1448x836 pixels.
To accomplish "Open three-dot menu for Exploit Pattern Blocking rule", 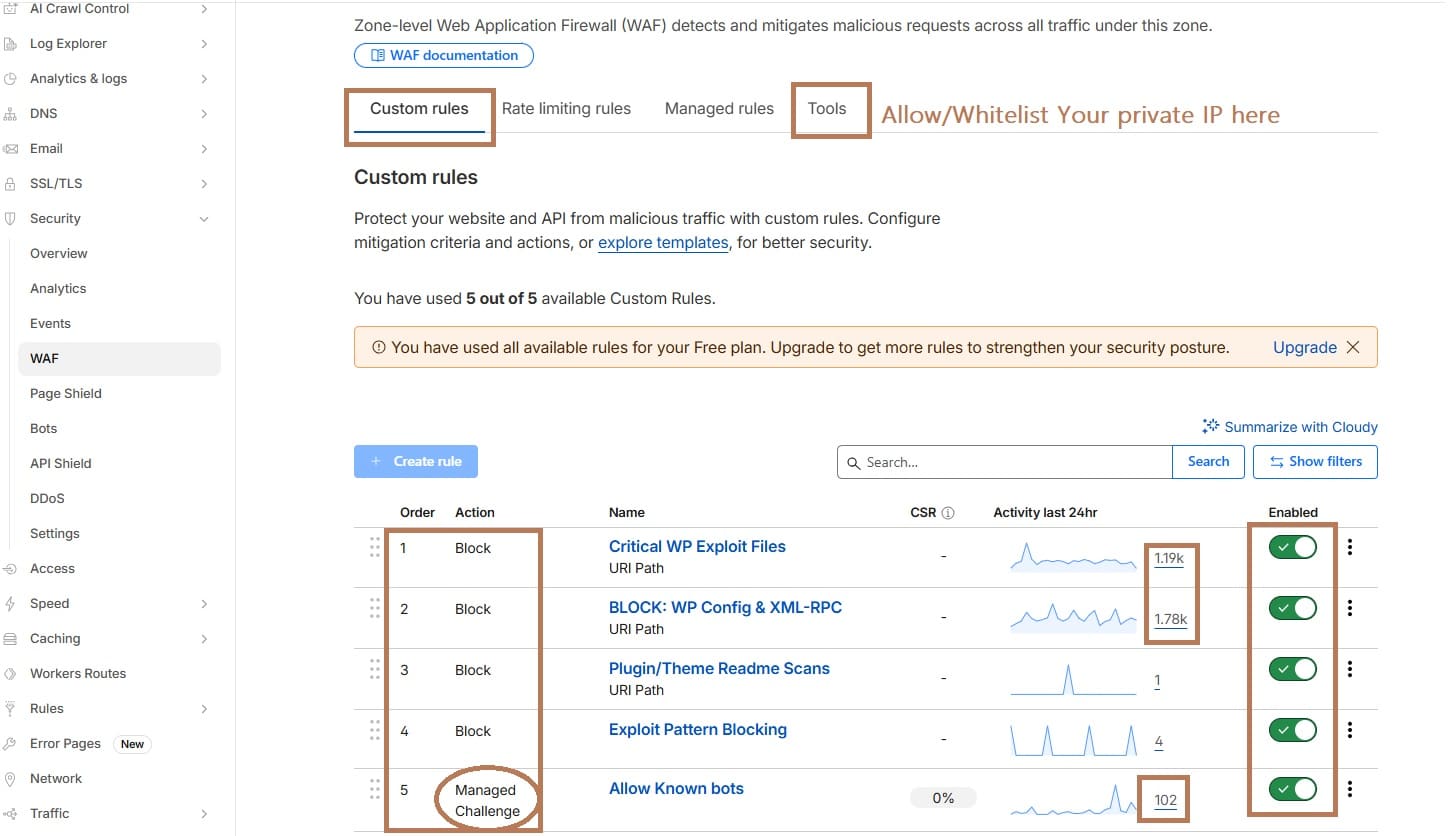I will point(1350,730).
